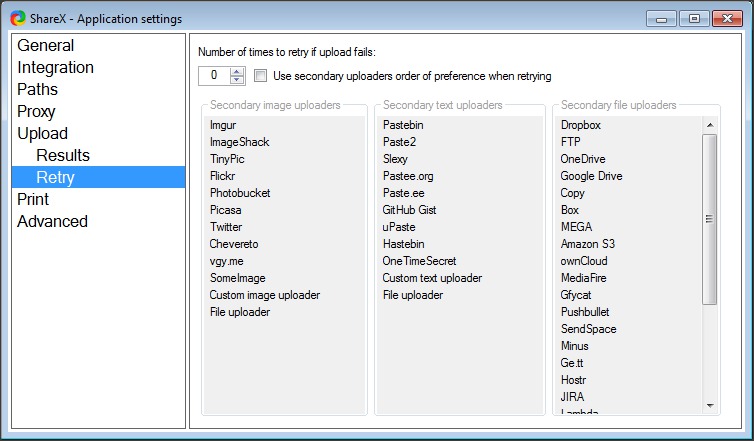Screen dimensions: 754x441
Task: Open the General settings section
Action: 46,45
